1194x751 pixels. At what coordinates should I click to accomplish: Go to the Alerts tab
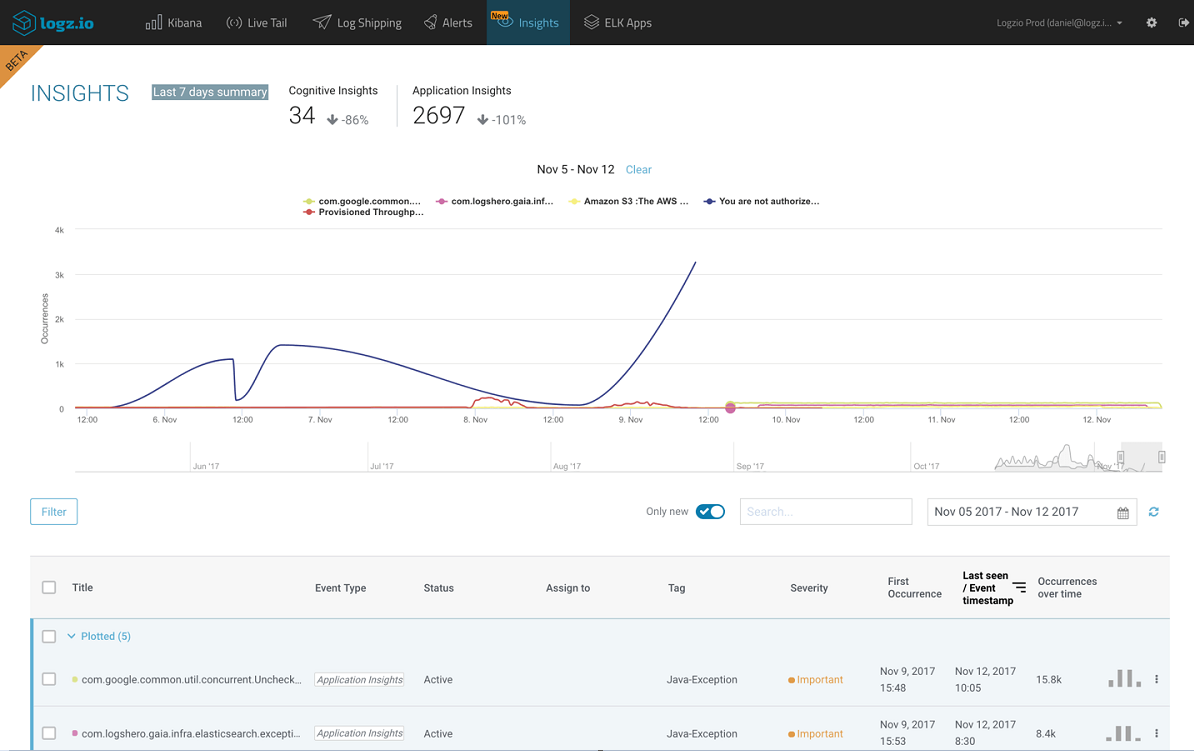[447, 22]
